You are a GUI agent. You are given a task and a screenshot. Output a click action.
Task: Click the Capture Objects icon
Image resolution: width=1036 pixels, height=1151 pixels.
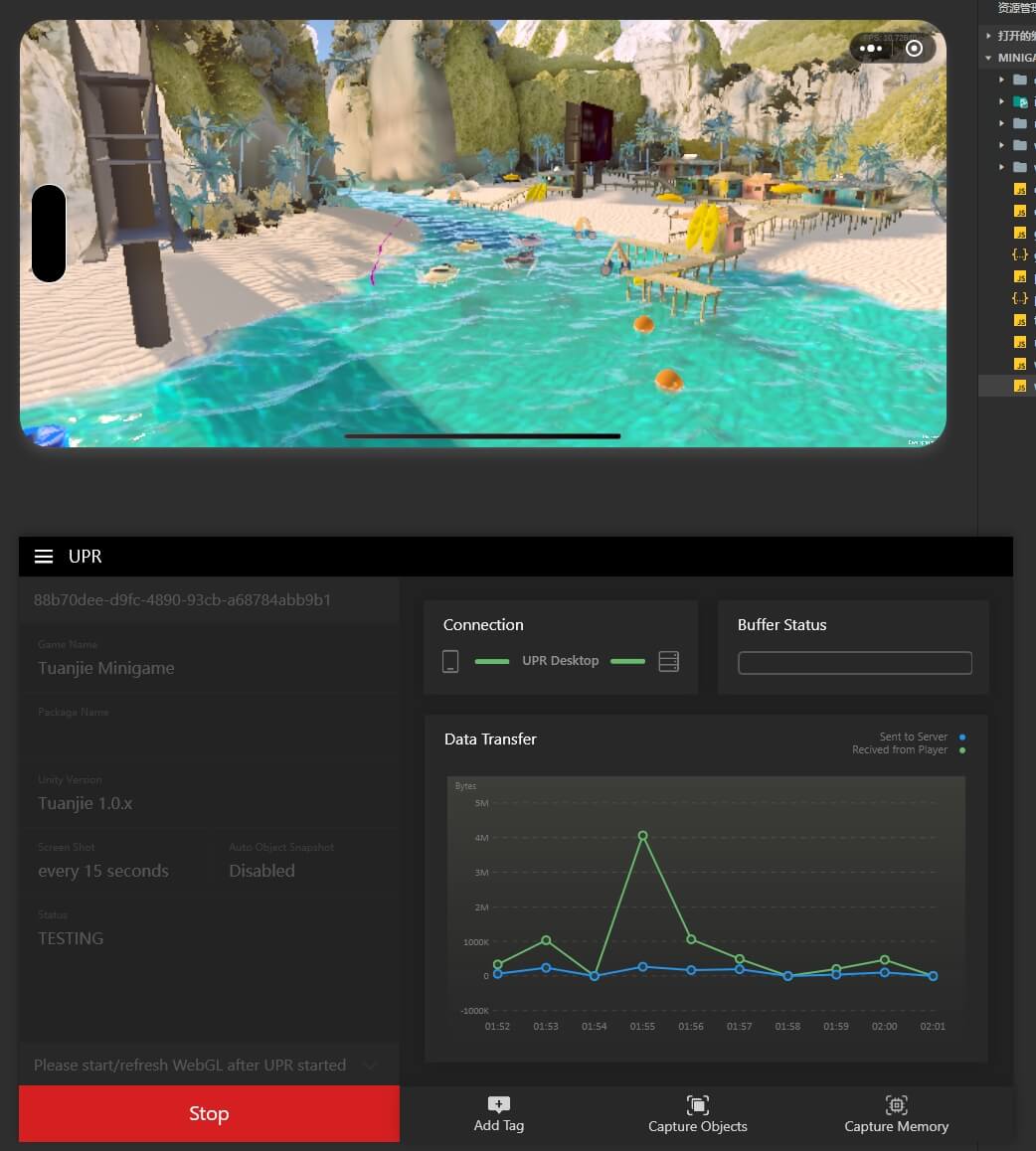point(697,1104)
